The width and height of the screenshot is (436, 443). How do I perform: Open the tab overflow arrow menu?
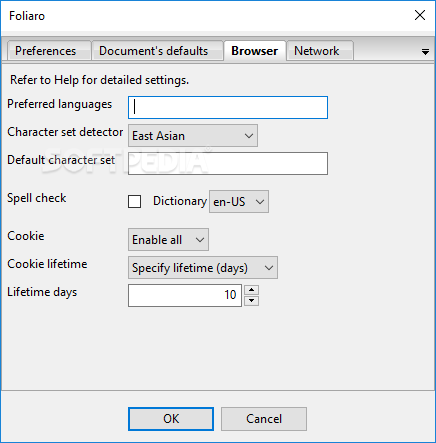(425, 52)
